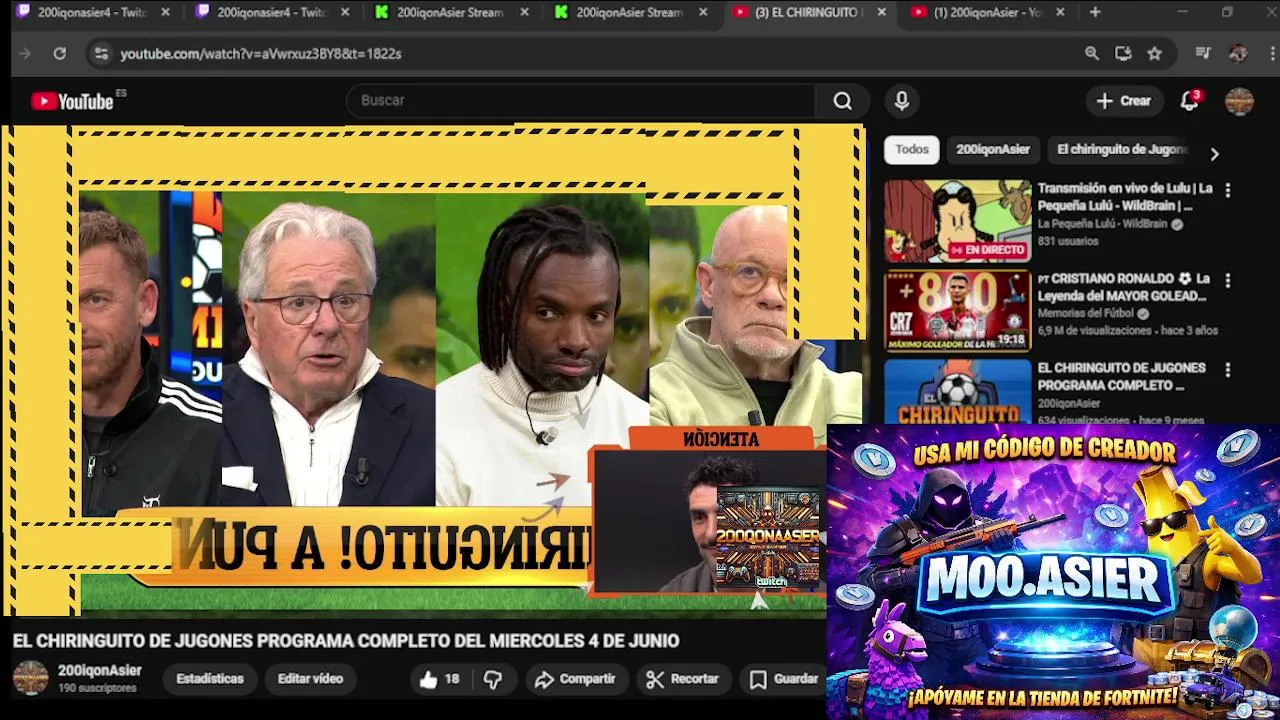Click the search magnifier button
1280x720 pixels.
(843, 100)
